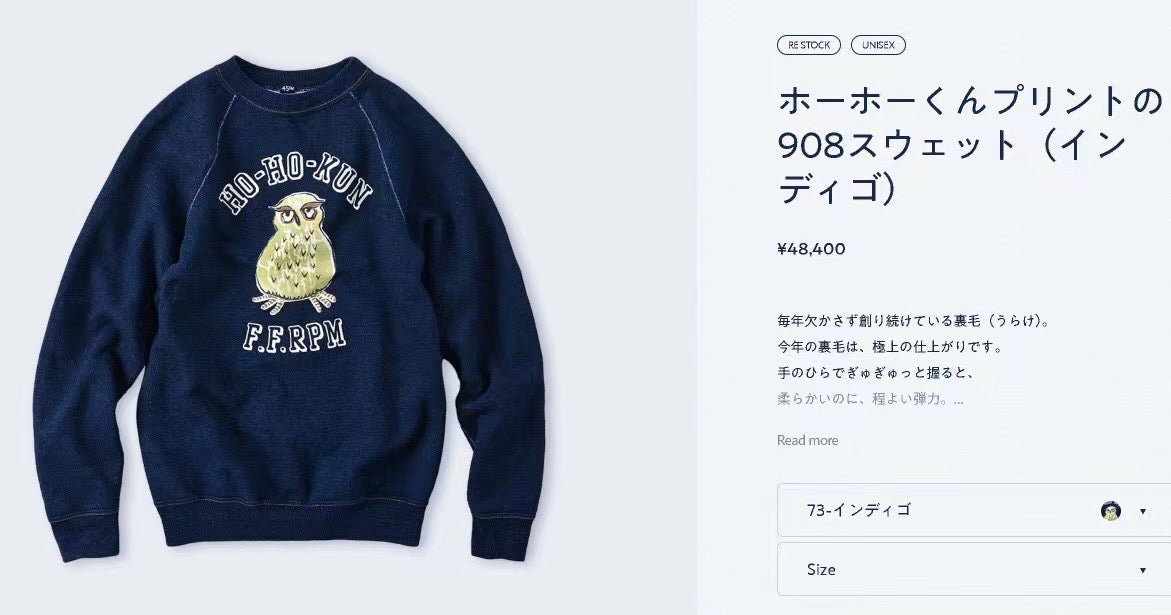The width and height of the screenshot is (1171, 615).
Task: Click the owl's striped feet
Action: pos(293,302)
